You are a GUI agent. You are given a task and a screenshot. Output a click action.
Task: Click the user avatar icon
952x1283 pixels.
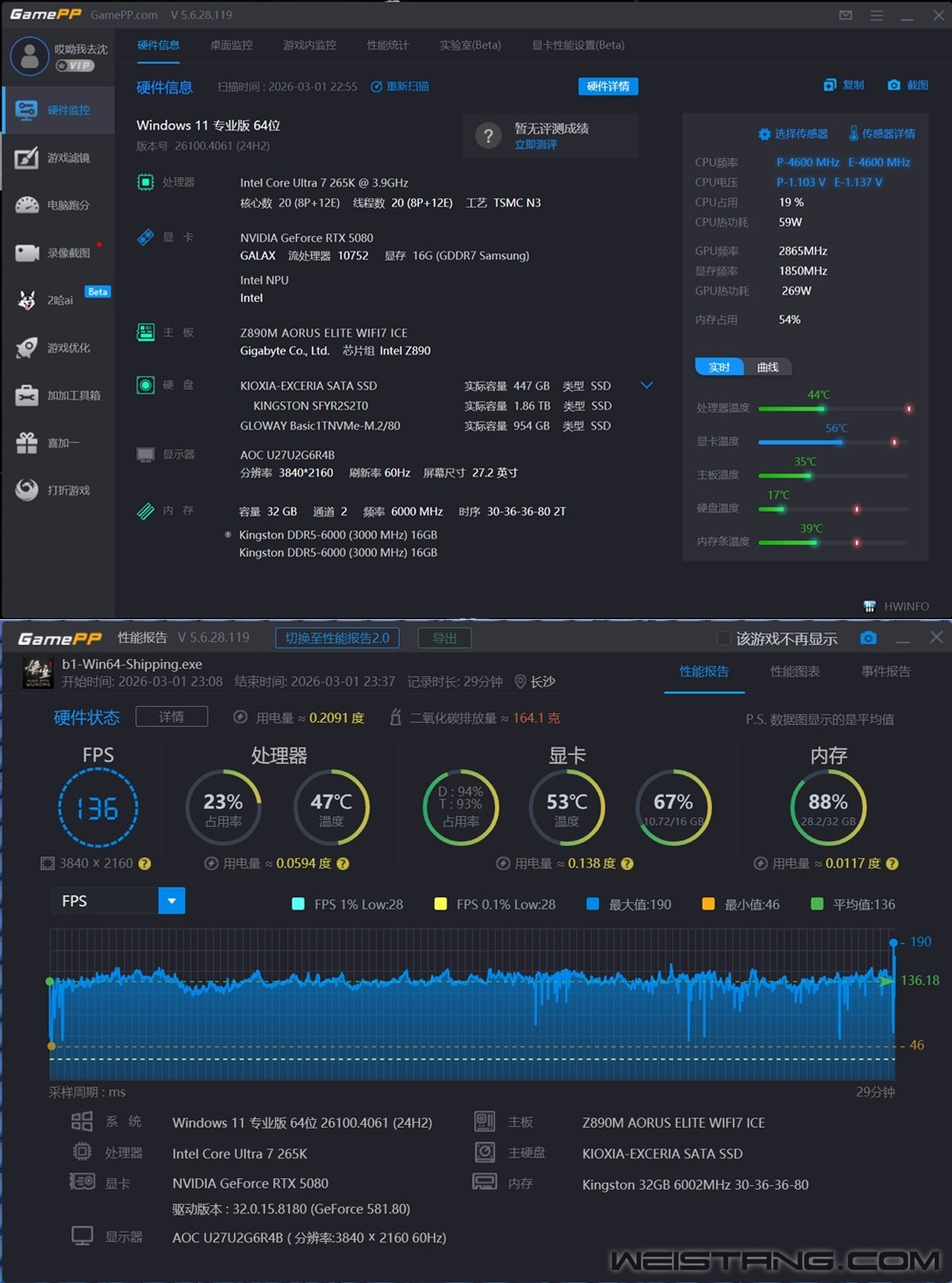click(30, 56)
